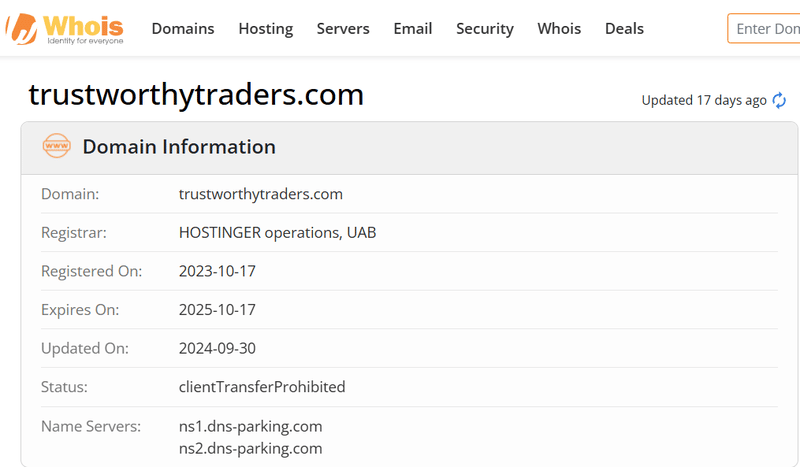This screenshot has height=467, width=800.
Task: Open the Hosting menu
Action: (266, 29)
